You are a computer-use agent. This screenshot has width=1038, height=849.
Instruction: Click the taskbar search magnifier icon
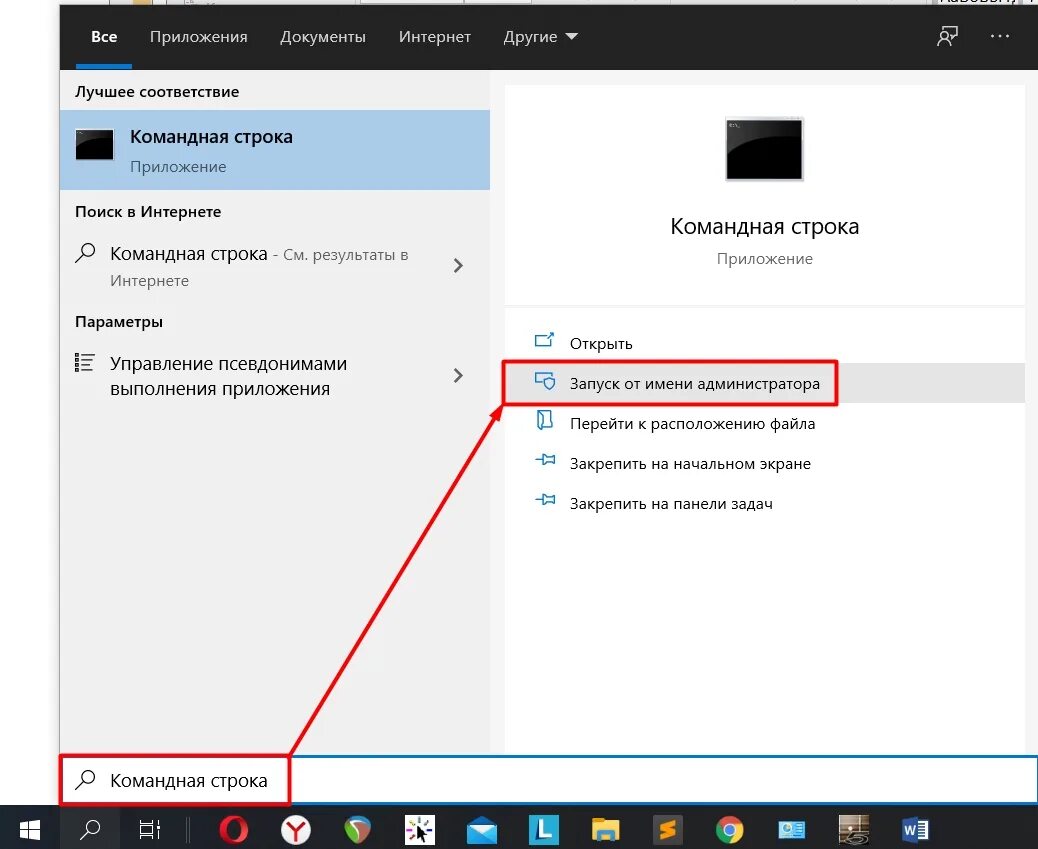pos(90,828)
